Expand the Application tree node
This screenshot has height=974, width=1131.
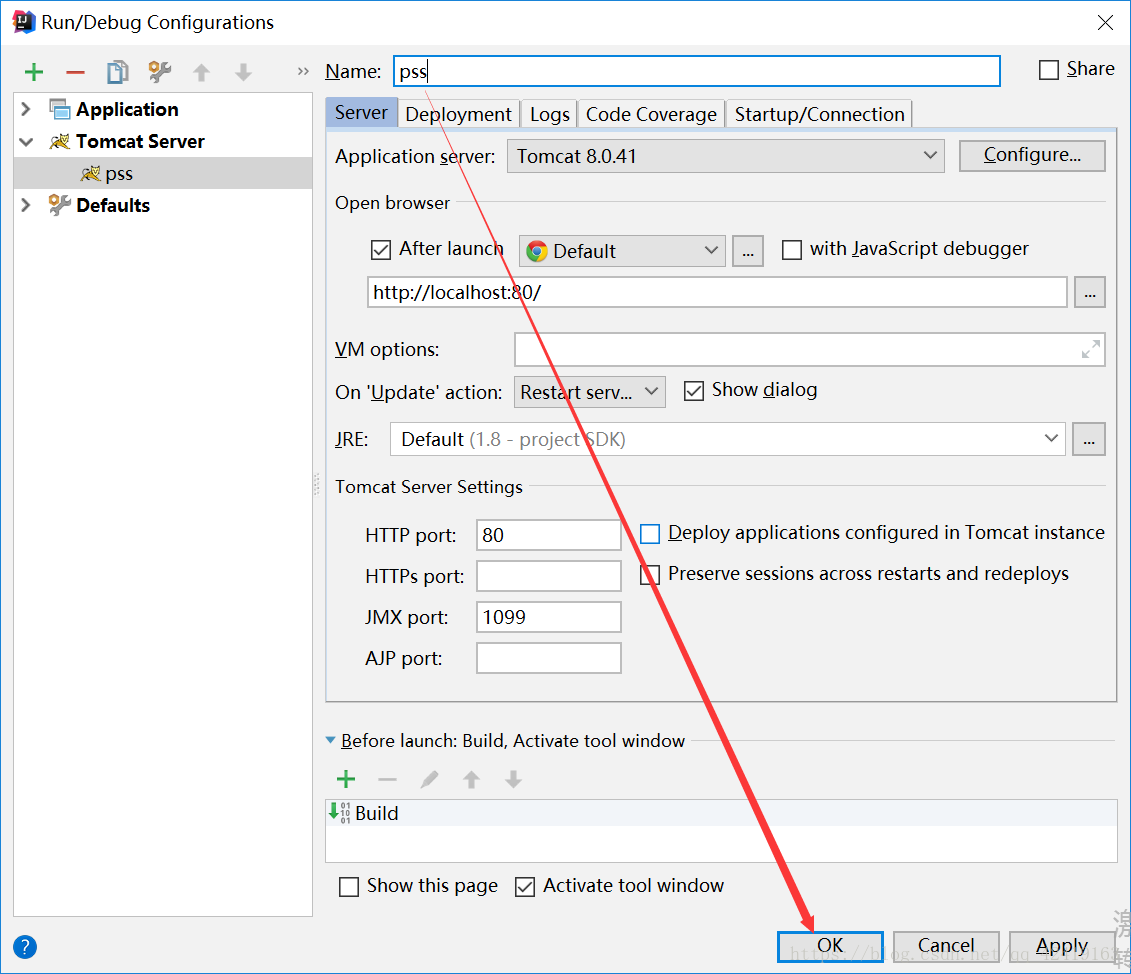click(x=26, y=109)
